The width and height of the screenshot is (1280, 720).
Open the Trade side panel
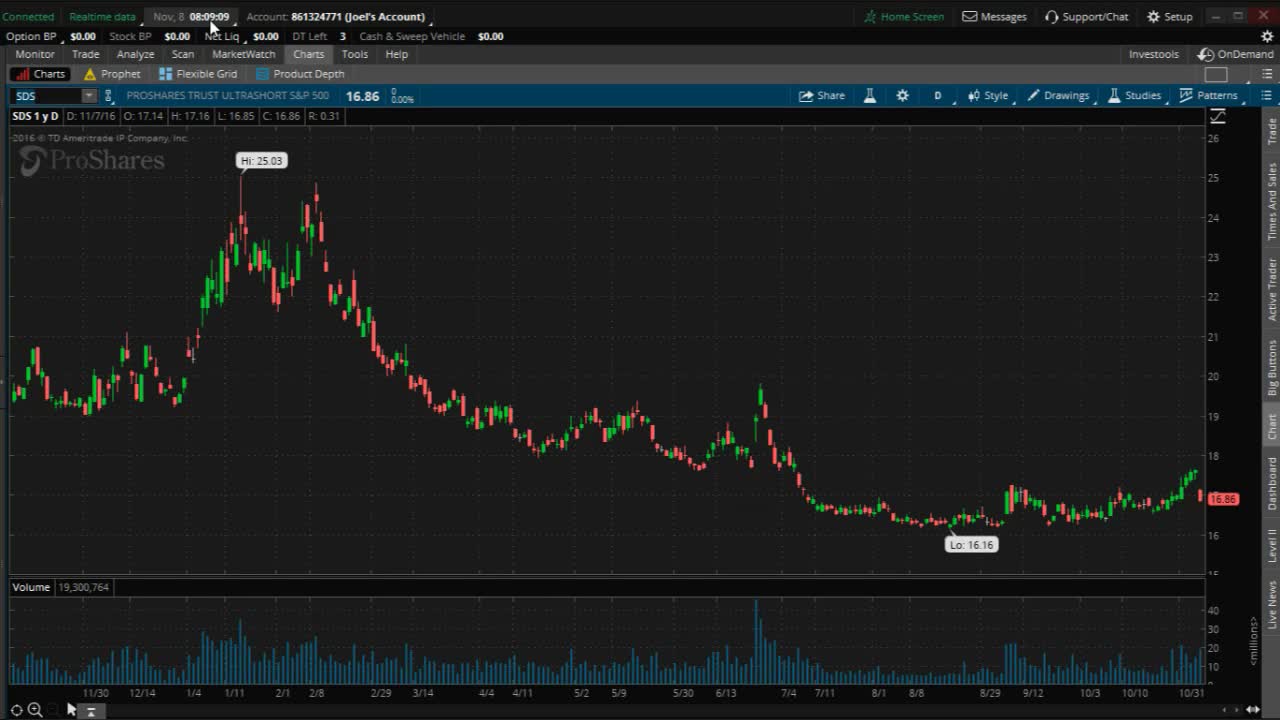pos(1272,131)
